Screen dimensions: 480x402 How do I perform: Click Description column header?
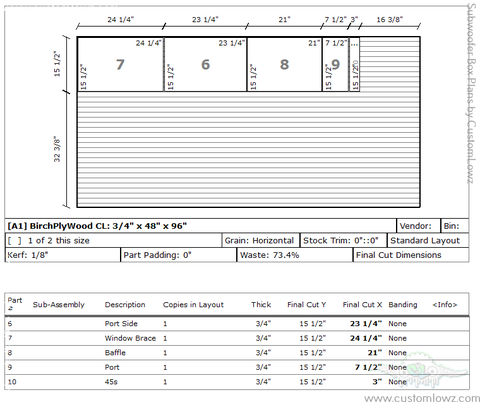click(125, 305)
